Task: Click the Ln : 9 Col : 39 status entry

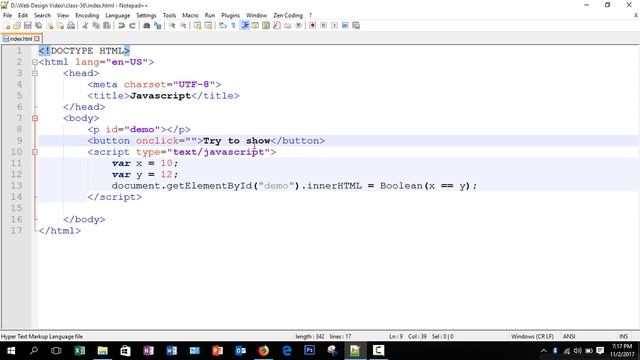Action: tap(407, 337)
